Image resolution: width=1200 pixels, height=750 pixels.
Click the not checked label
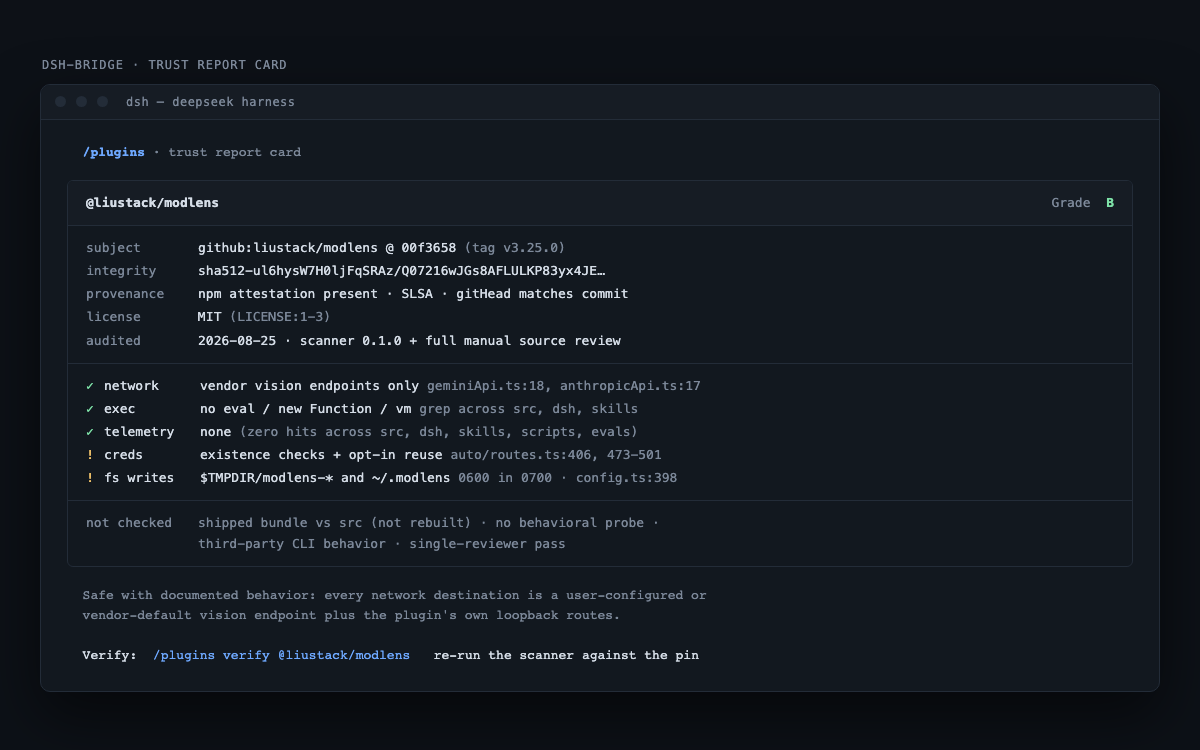point(129,523)
